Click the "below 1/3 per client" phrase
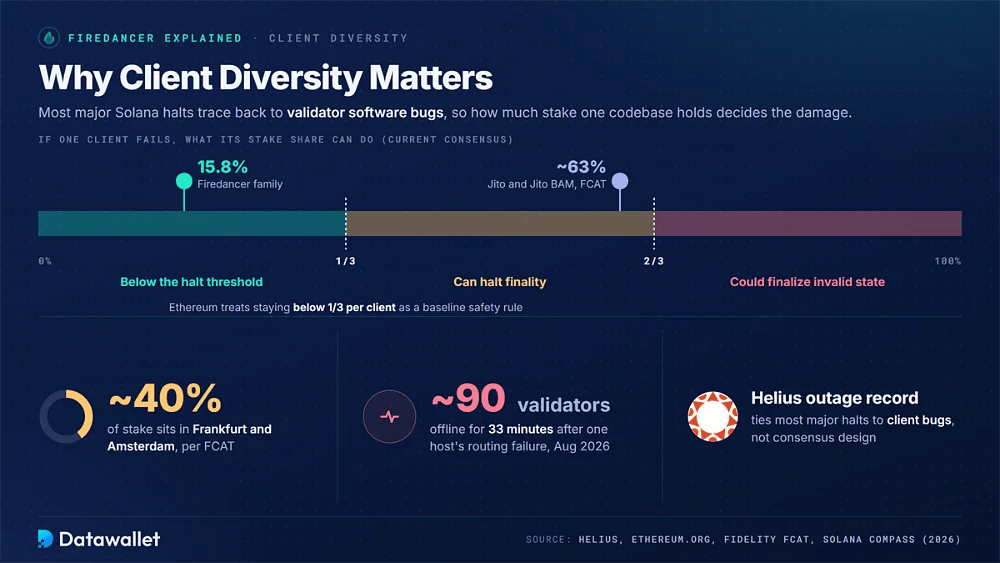This screenshot has height=563, width=1000. tap(344, 307)
